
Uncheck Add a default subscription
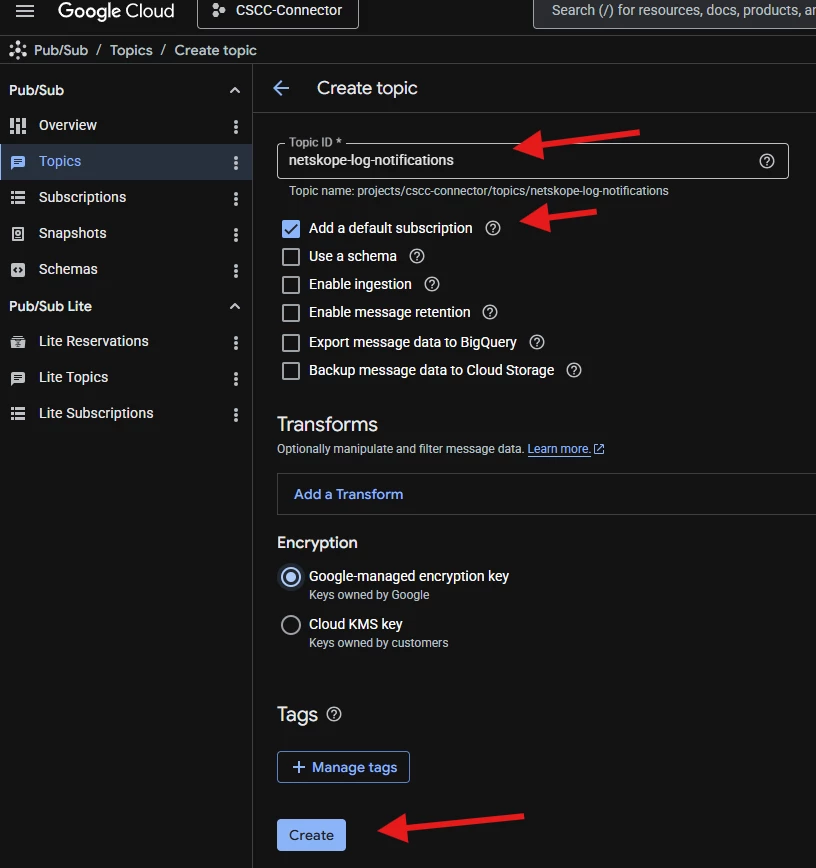[x=291, y=229]
